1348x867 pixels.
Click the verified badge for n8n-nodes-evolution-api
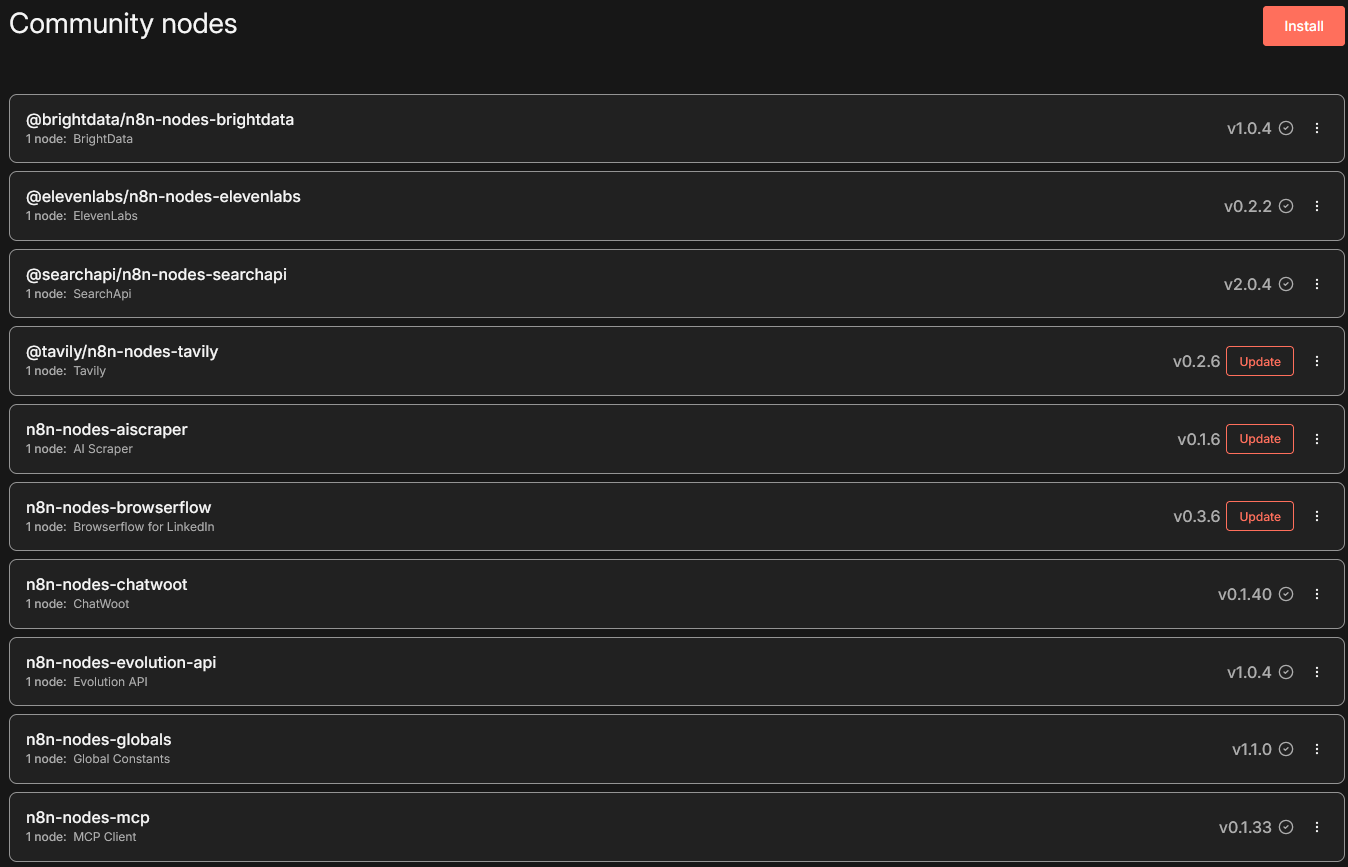coord(1287,672)
